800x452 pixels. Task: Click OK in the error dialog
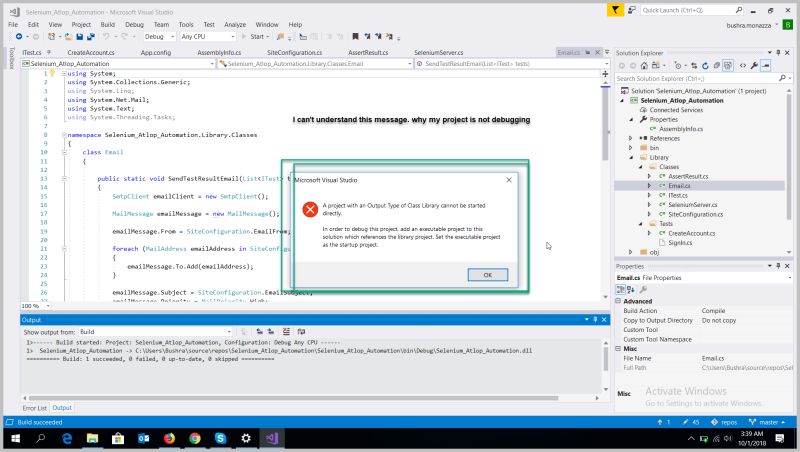[487, 275]
